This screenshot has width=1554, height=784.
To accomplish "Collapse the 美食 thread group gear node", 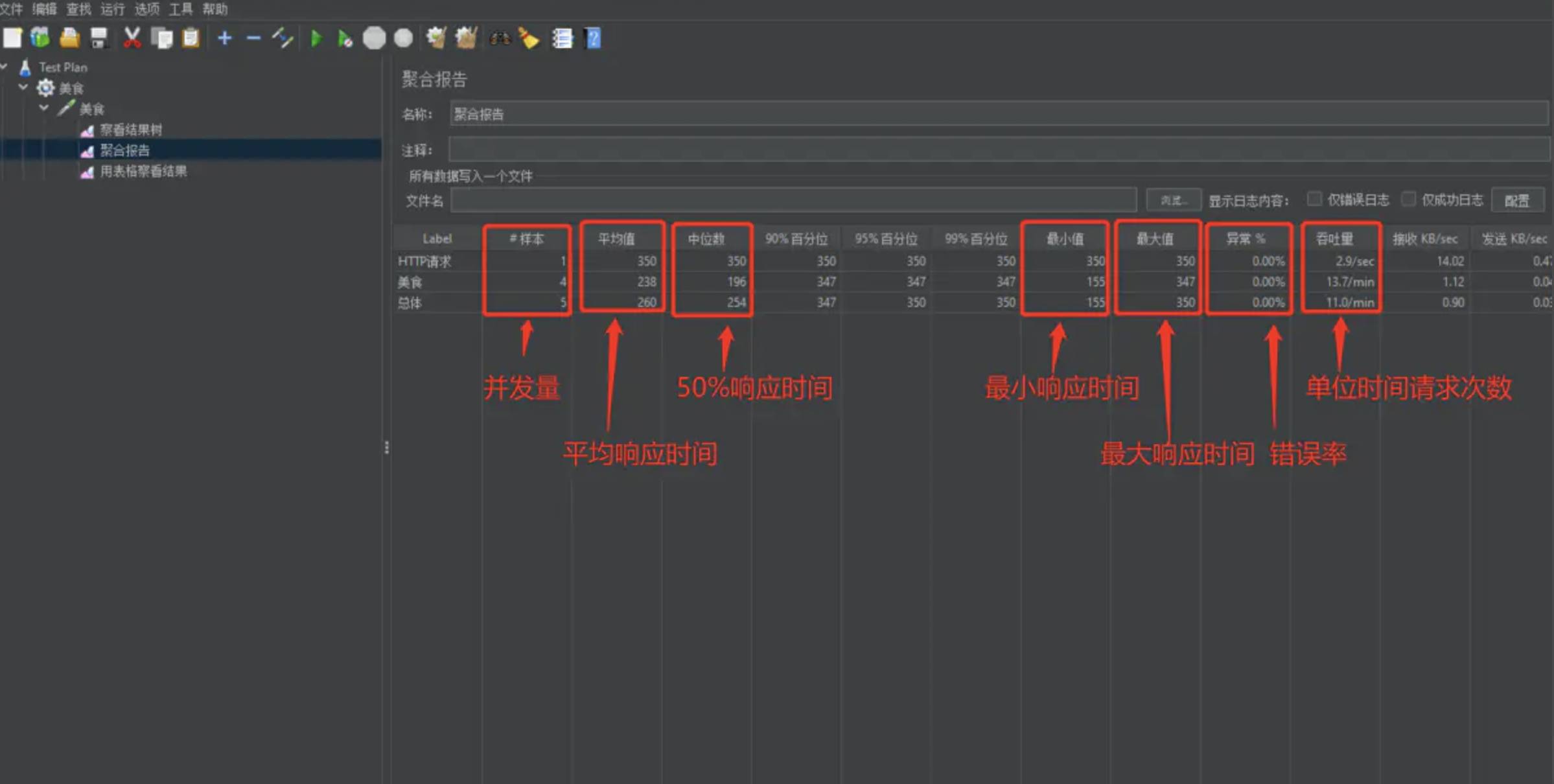I will pyautogui.click(x=23, y=87).
